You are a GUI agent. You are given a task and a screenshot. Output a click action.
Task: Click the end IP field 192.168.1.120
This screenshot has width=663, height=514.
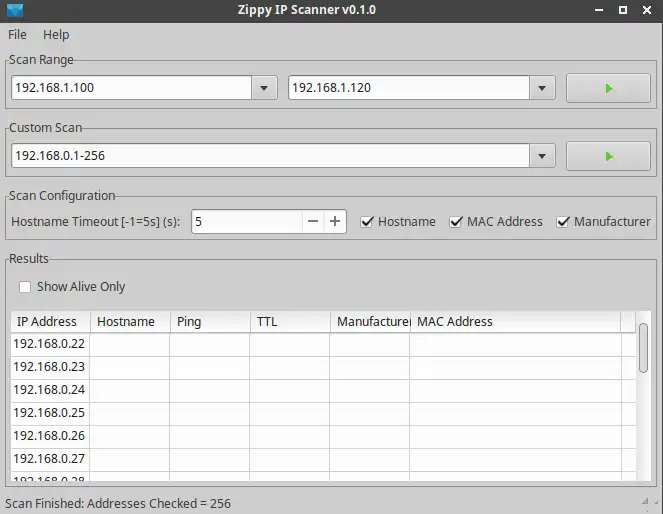(409, 88)
